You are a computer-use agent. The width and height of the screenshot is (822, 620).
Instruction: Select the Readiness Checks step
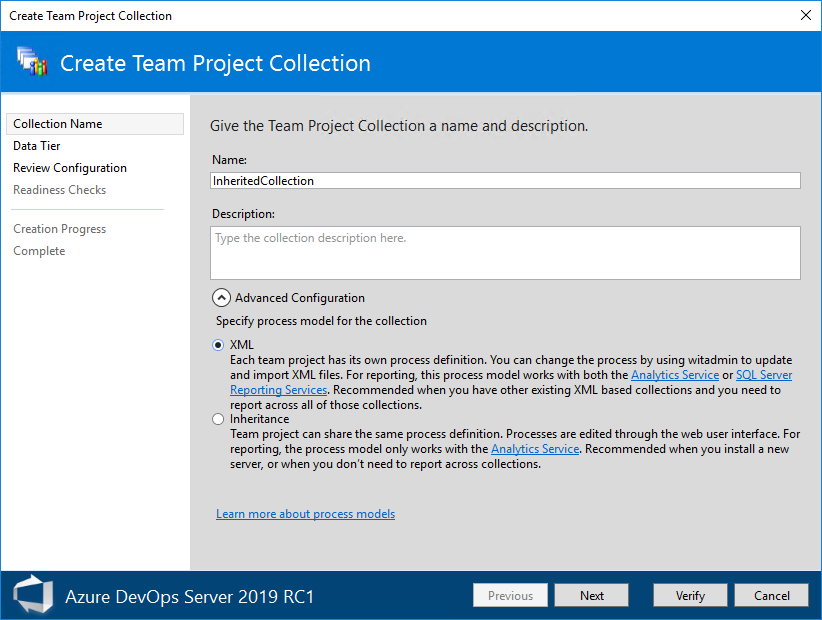60,190
